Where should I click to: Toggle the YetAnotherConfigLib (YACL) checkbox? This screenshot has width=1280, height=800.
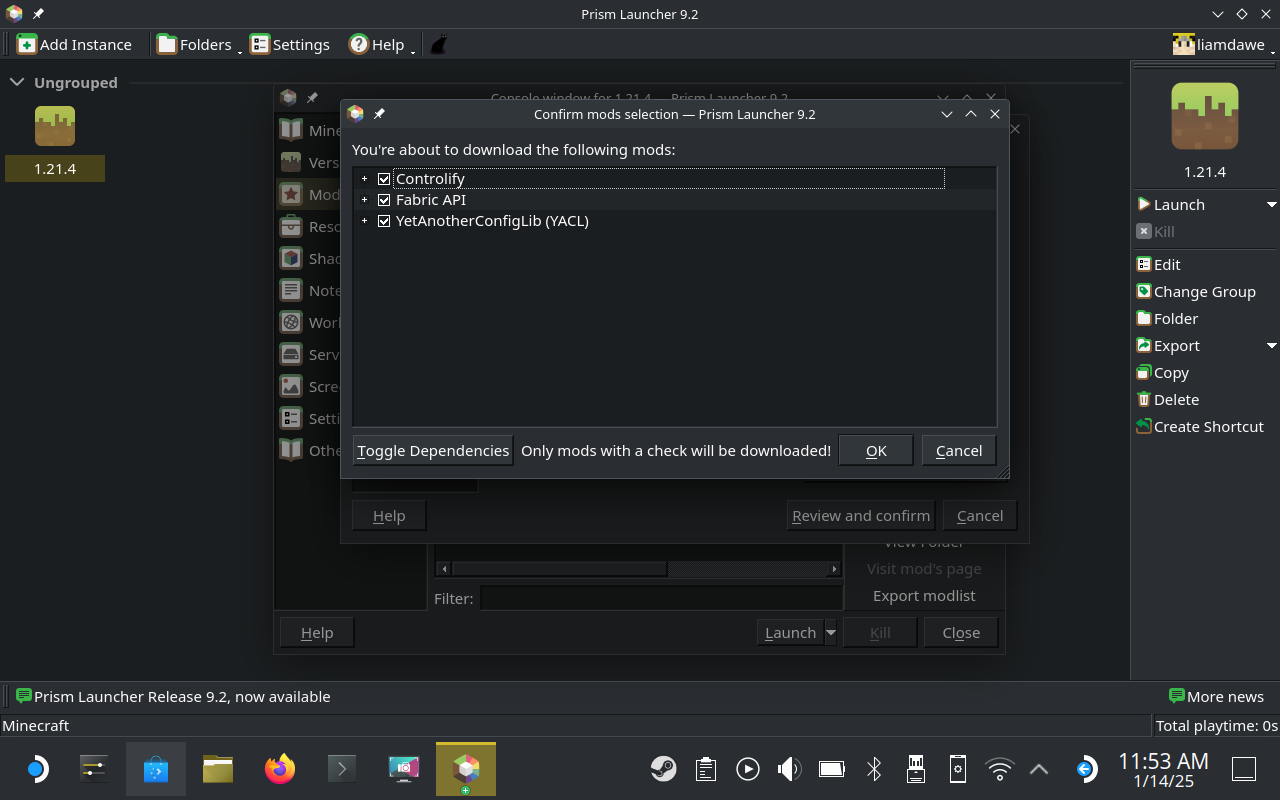[x=384, y=221]
